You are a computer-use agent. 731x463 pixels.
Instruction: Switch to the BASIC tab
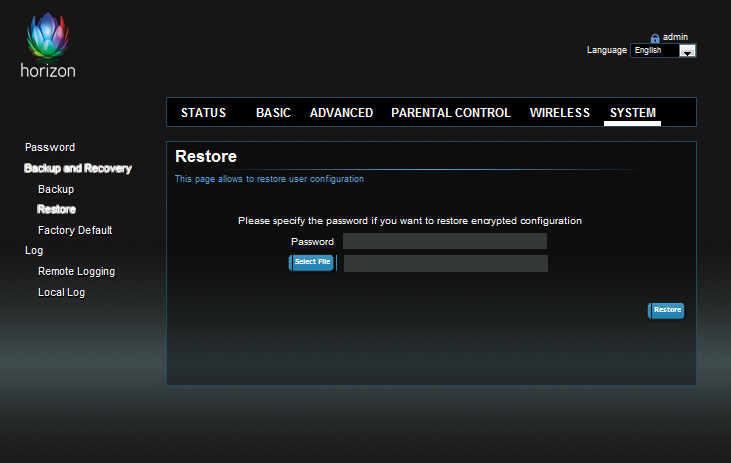click(273, 113)
